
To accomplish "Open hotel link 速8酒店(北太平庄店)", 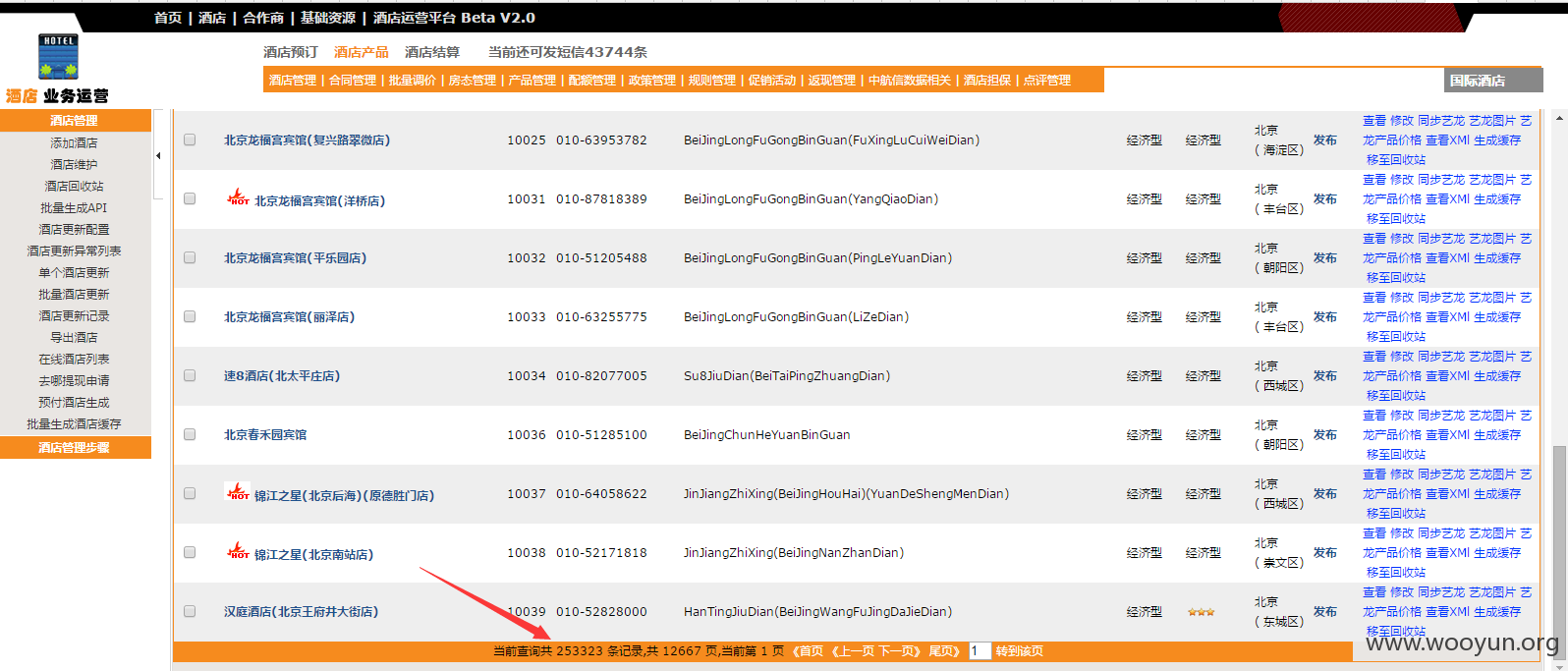I will click(282, 375).
